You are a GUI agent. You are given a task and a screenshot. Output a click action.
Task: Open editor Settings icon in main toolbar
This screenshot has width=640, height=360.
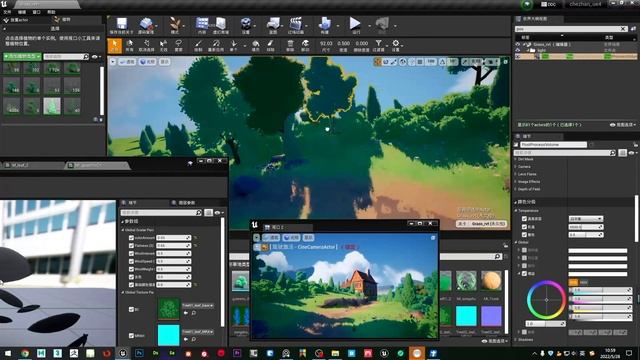point(246,24)
